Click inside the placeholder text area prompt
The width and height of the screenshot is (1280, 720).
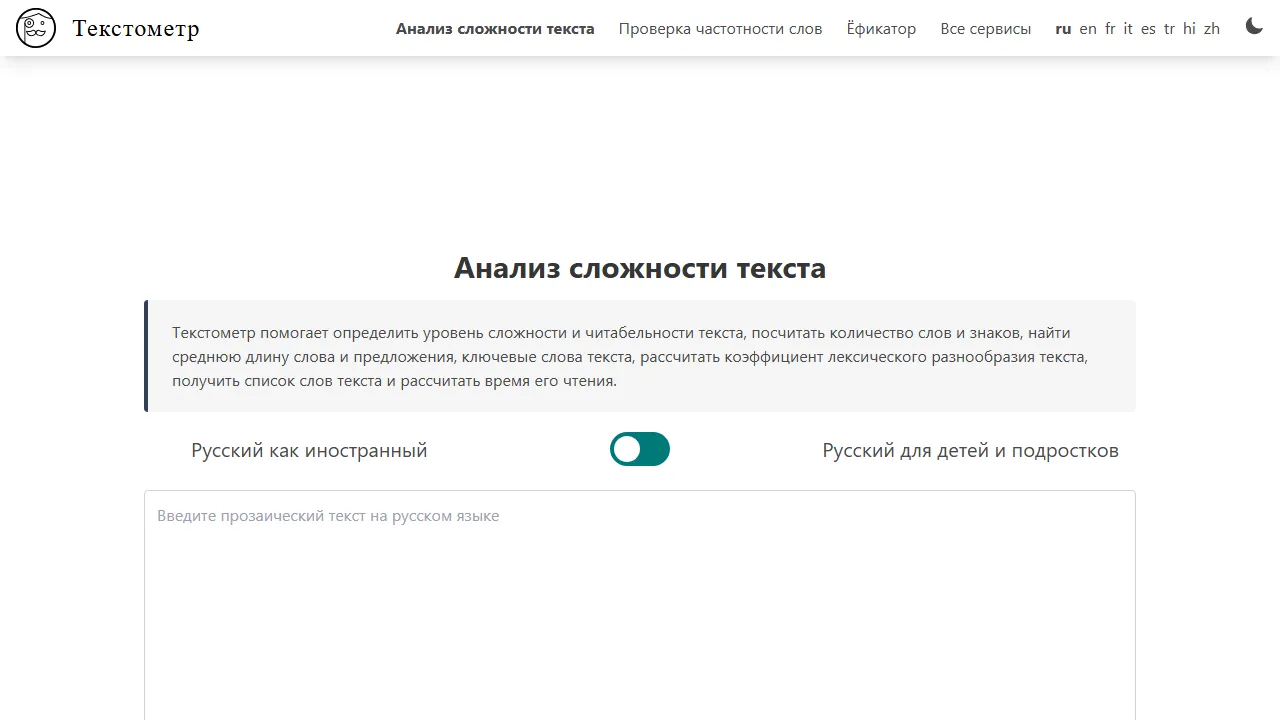(328, 515)
